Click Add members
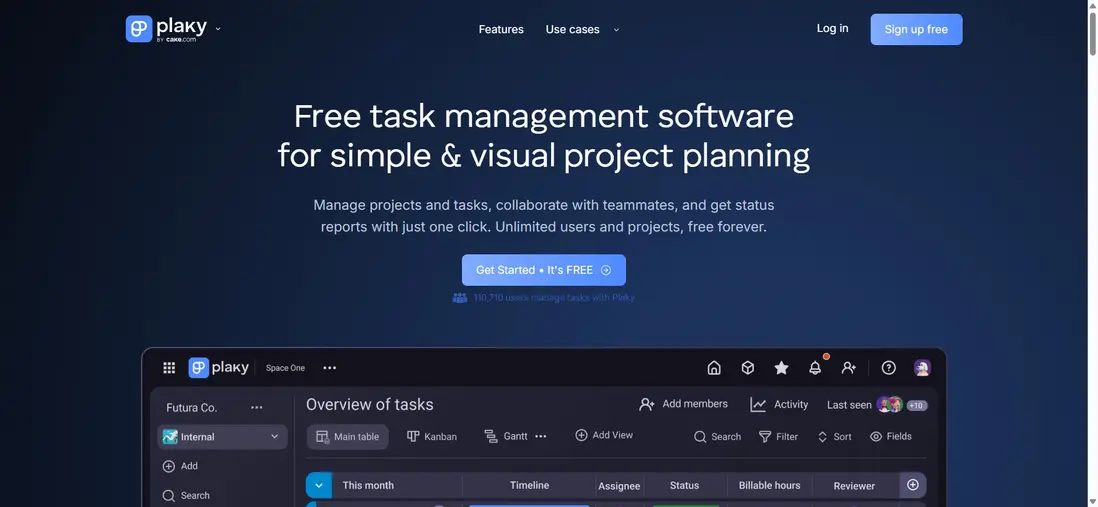Screen dimensions: 1098x507 683,404
